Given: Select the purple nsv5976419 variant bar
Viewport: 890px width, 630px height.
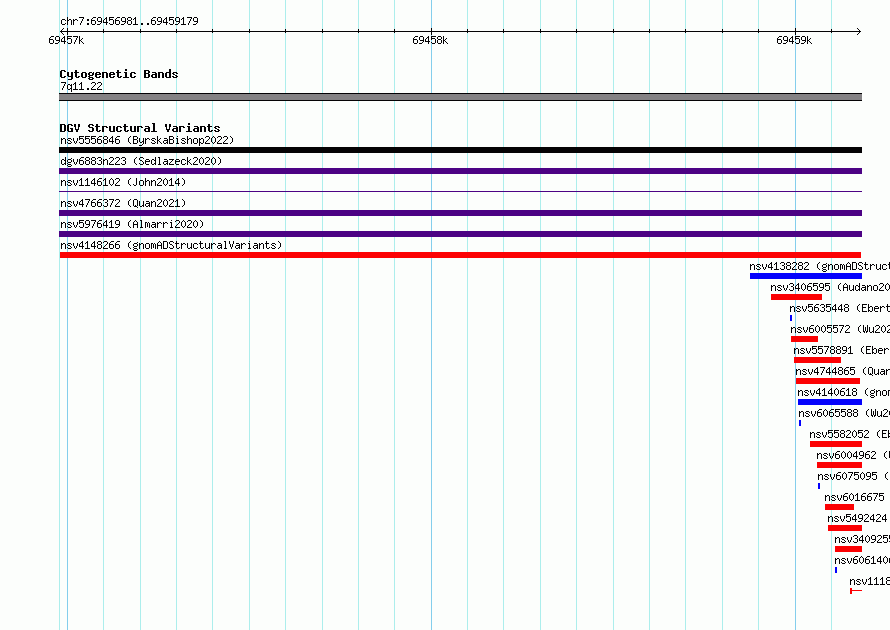Looking at the screenshot, I should pos(460,234).
